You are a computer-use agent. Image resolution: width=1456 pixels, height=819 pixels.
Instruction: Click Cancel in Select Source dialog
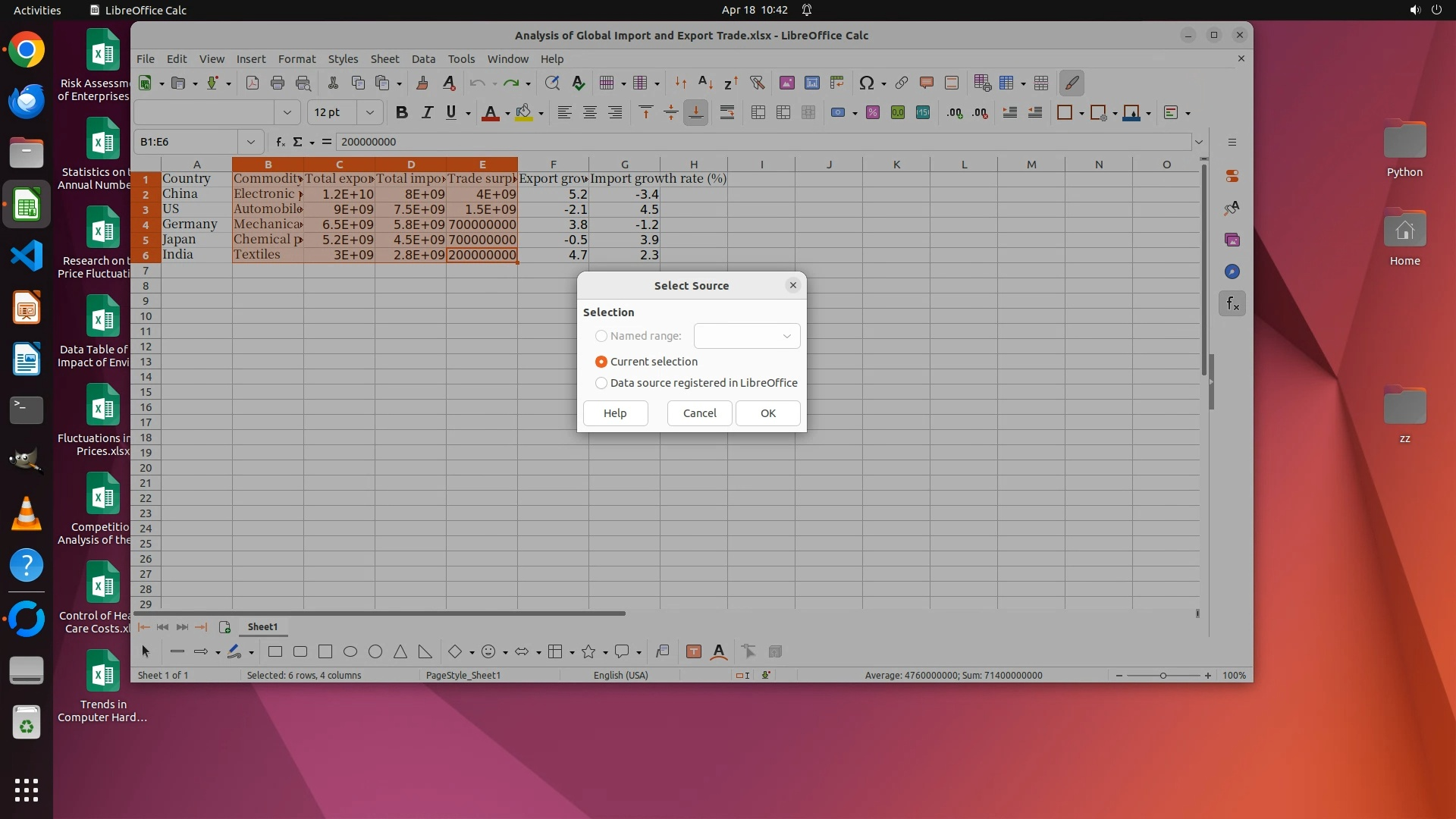pos(699,413)
